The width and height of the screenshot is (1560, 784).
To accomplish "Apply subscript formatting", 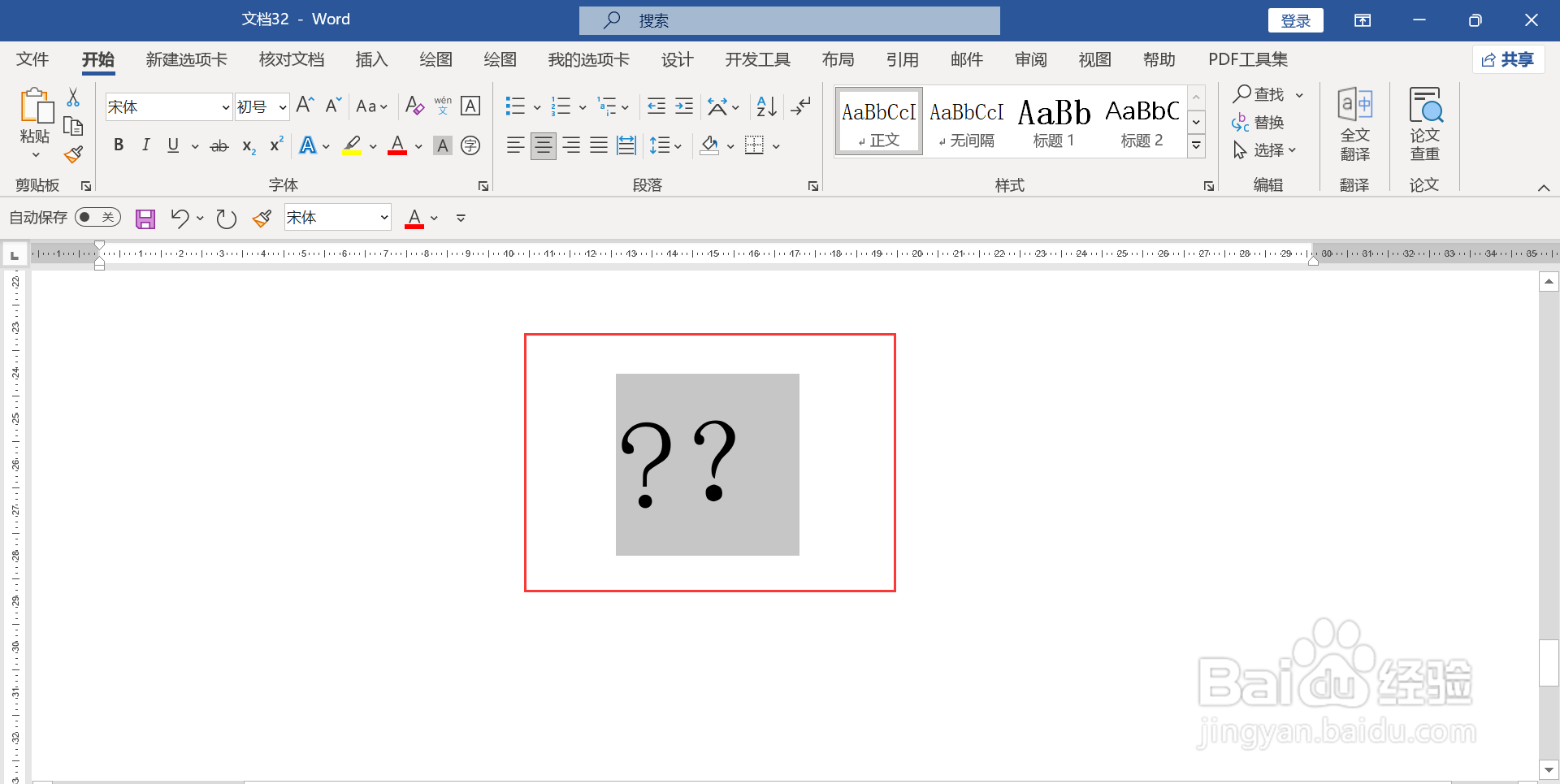I will click(x=249, y=146).
